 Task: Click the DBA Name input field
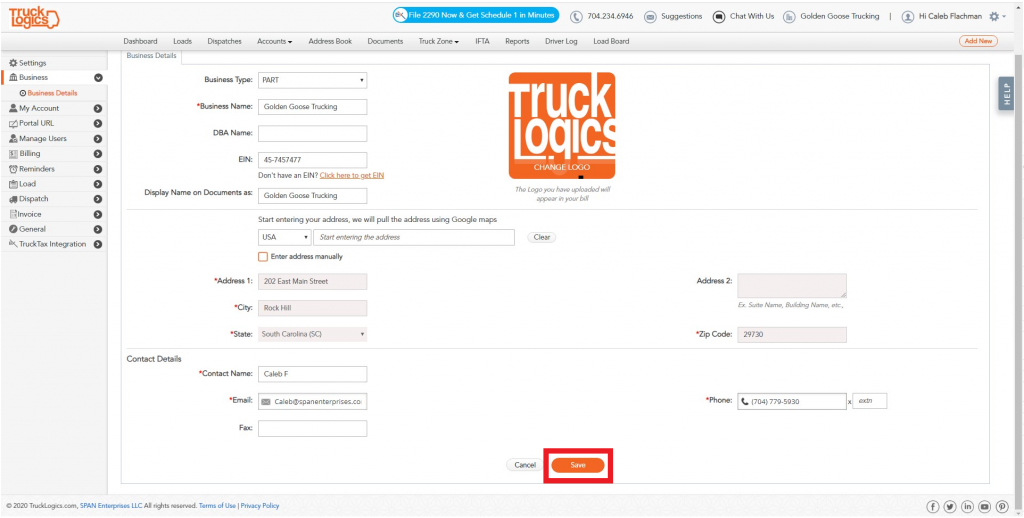pos(312,133)
